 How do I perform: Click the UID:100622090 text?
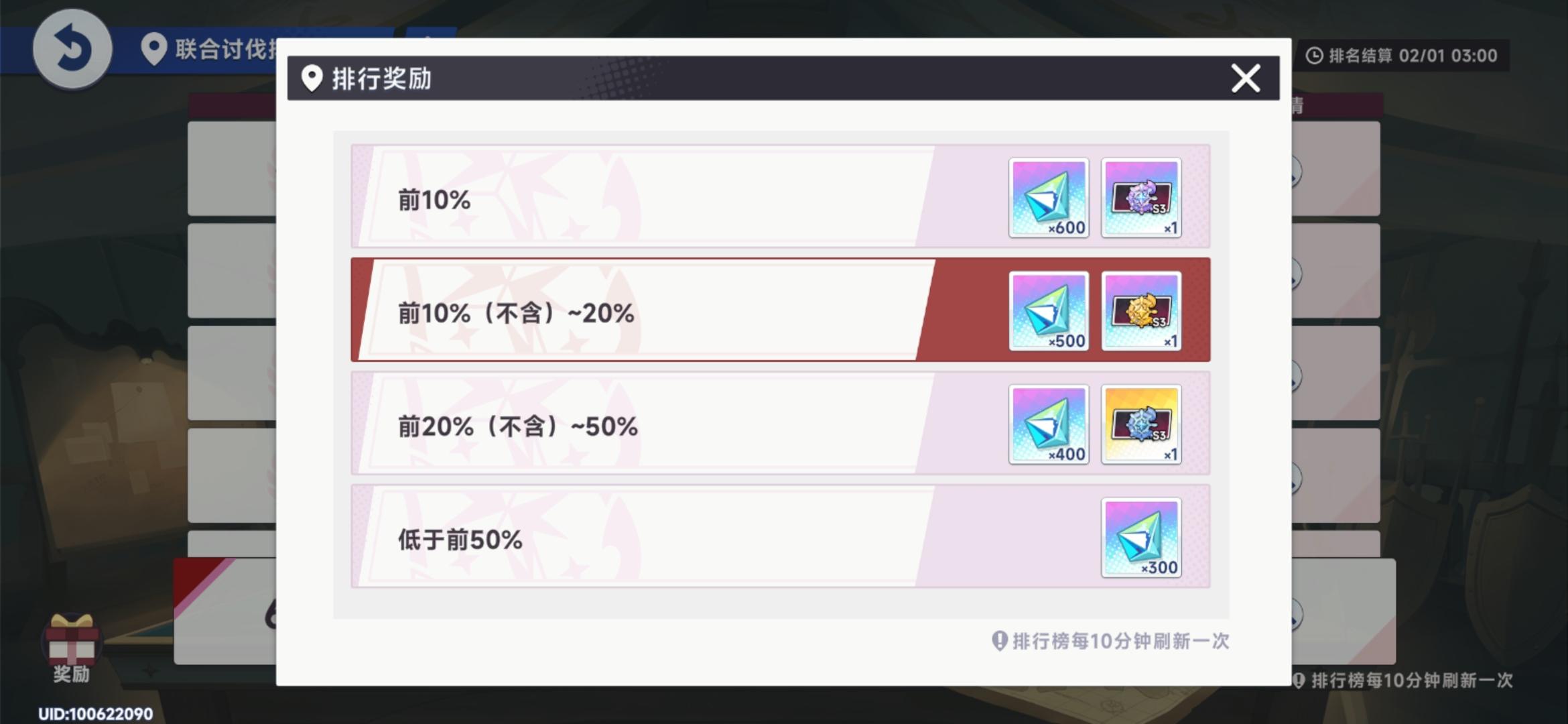point(95,714)
